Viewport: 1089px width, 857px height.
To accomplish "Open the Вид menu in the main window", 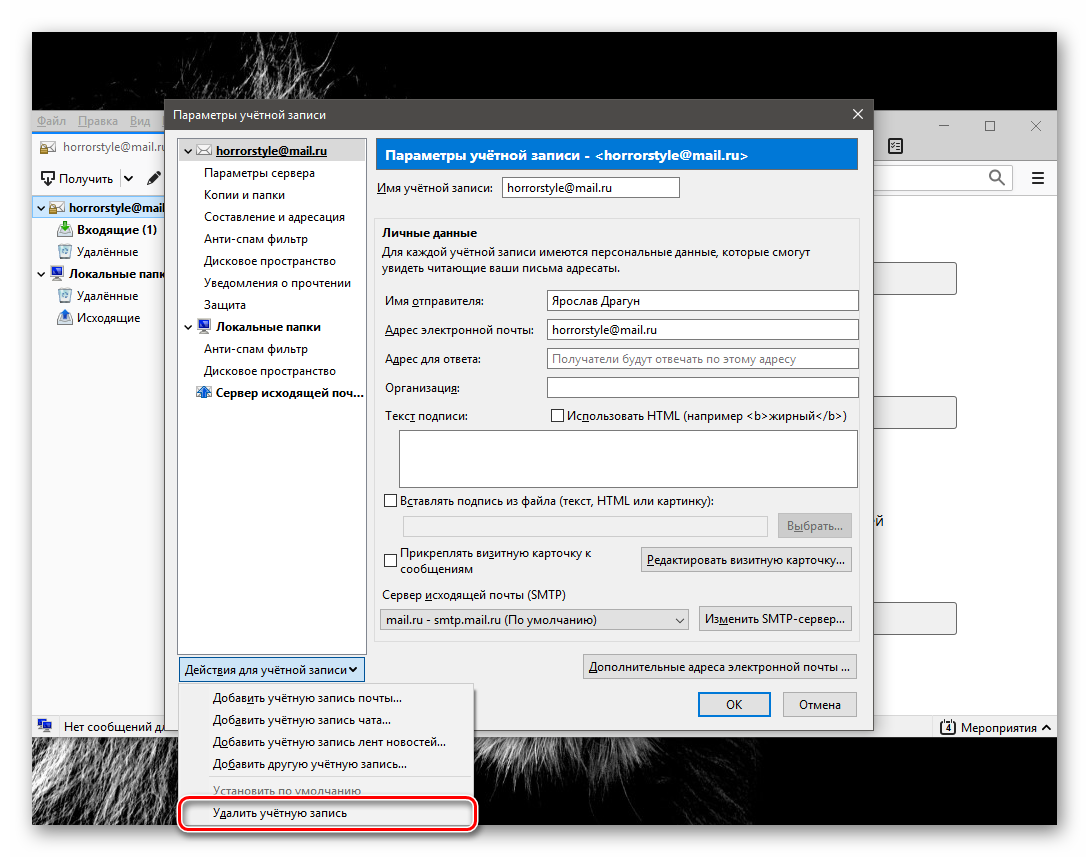I will click(140, 121).
